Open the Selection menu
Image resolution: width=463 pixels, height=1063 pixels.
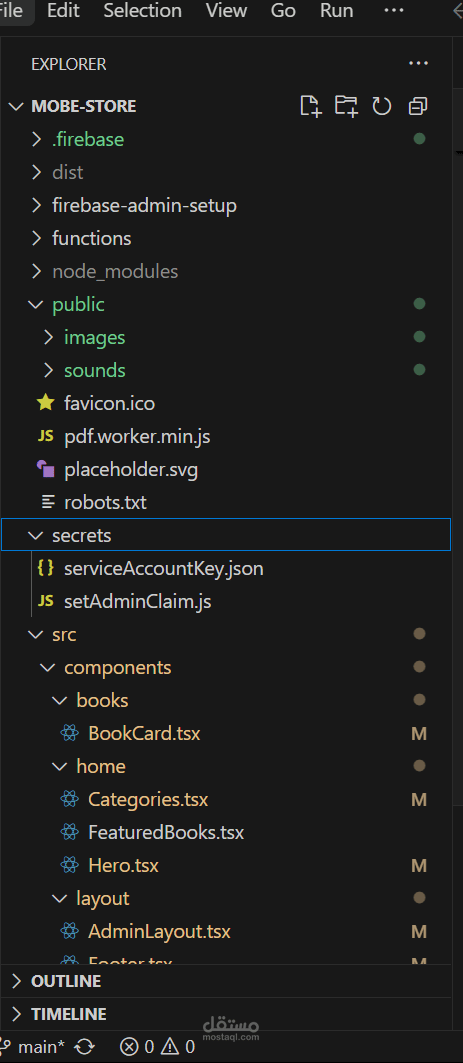tap(142, 11)
